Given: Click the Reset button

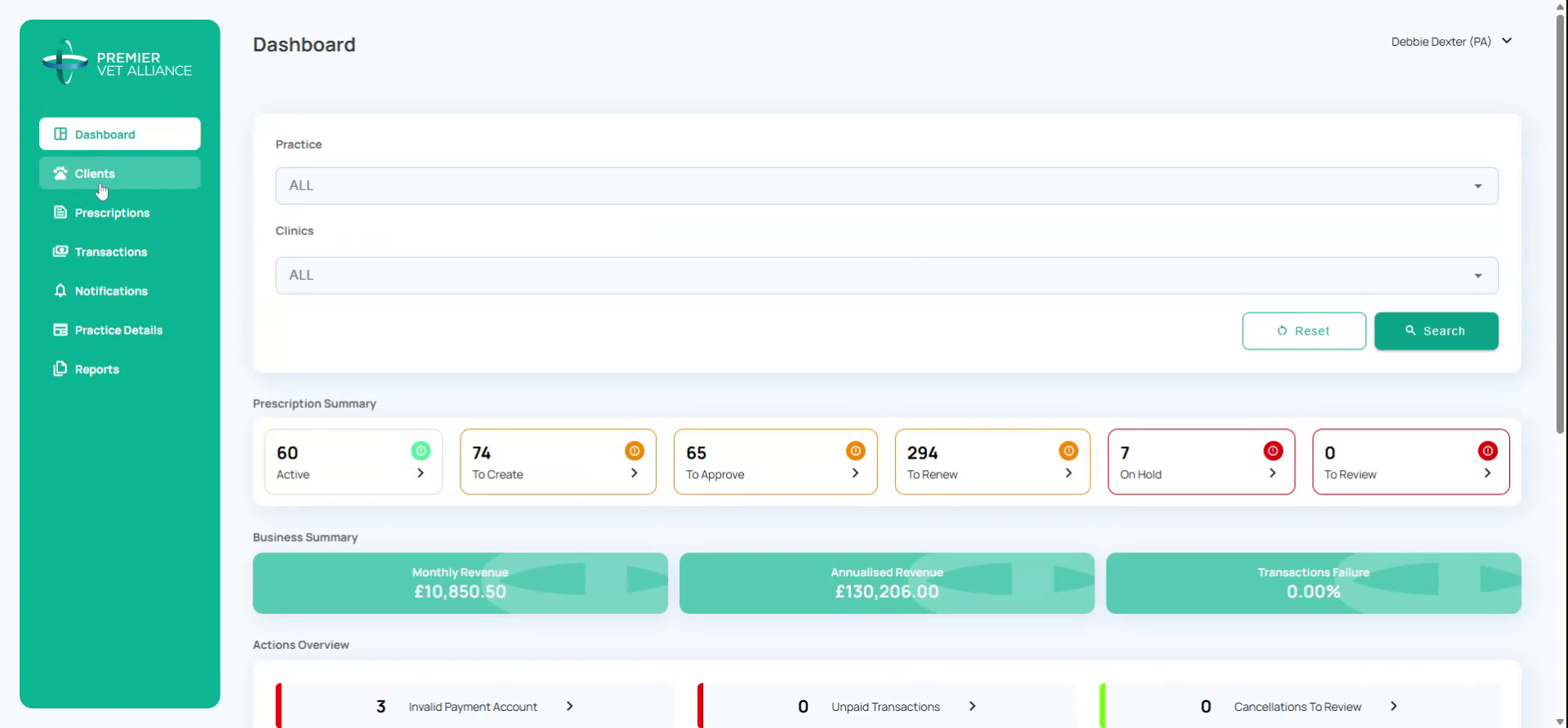Looking at the screenshot, I should coord(1304,331).
